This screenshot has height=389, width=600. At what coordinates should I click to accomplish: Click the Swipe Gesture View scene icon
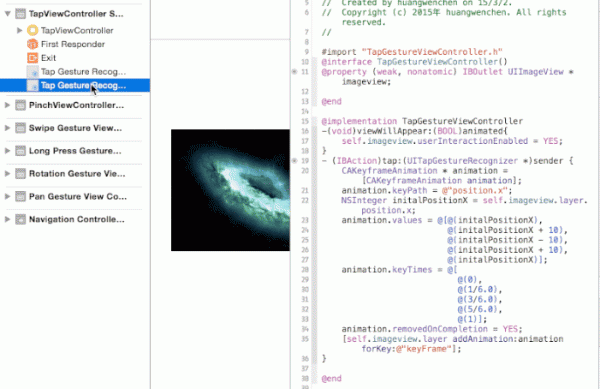pyautogui.click(x=20, y=128)
